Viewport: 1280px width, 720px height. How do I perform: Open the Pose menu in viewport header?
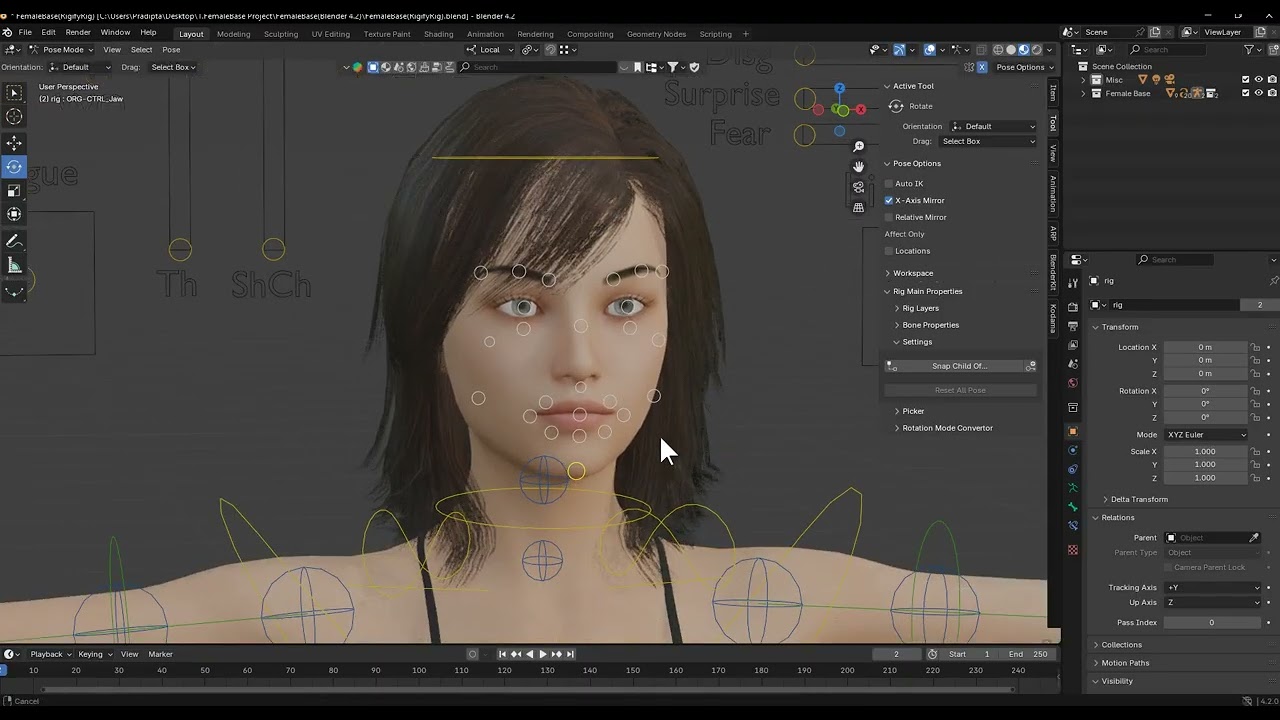pos(171,50)
